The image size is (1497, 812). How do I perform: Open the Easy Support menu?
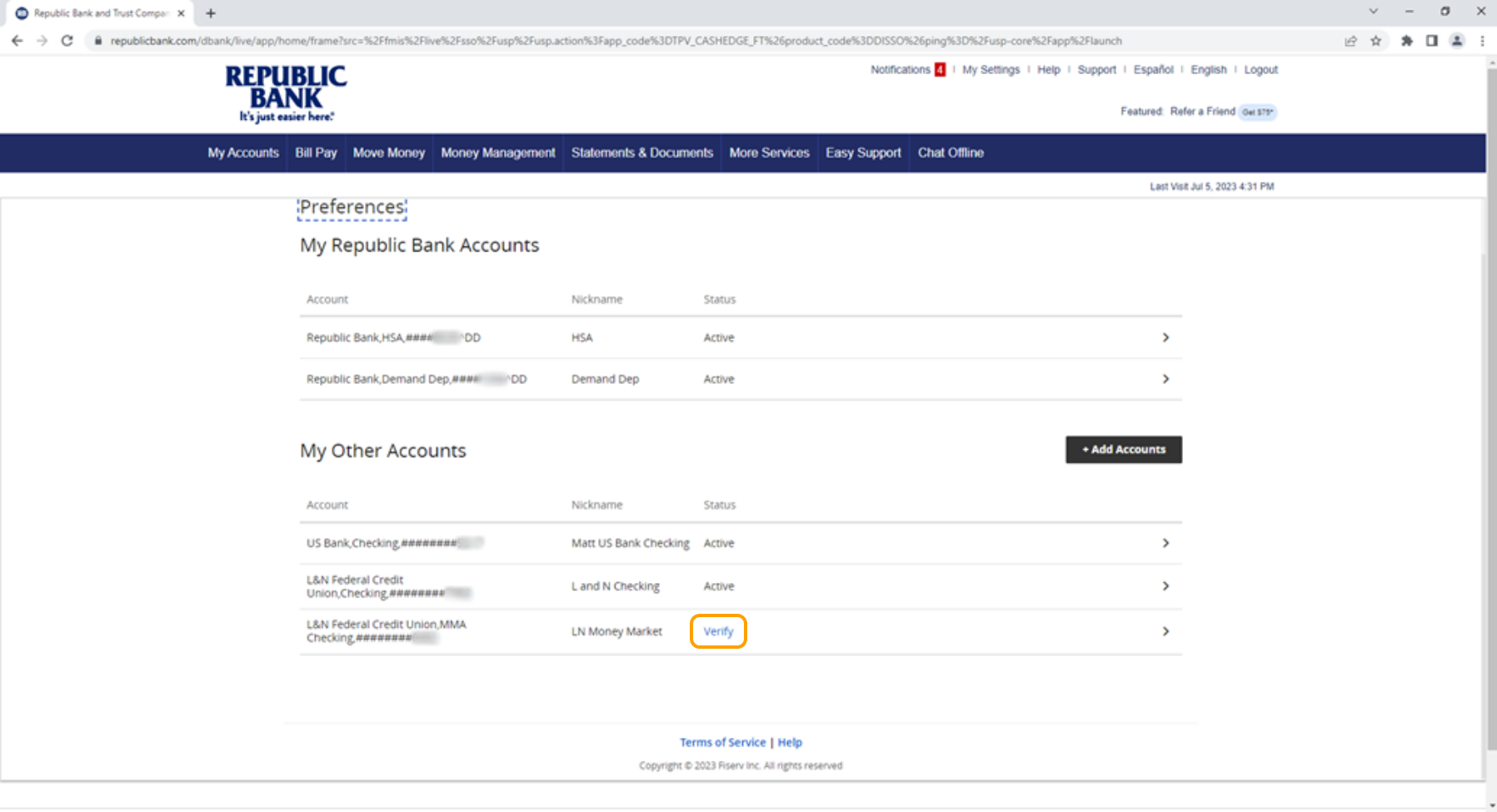863,153
